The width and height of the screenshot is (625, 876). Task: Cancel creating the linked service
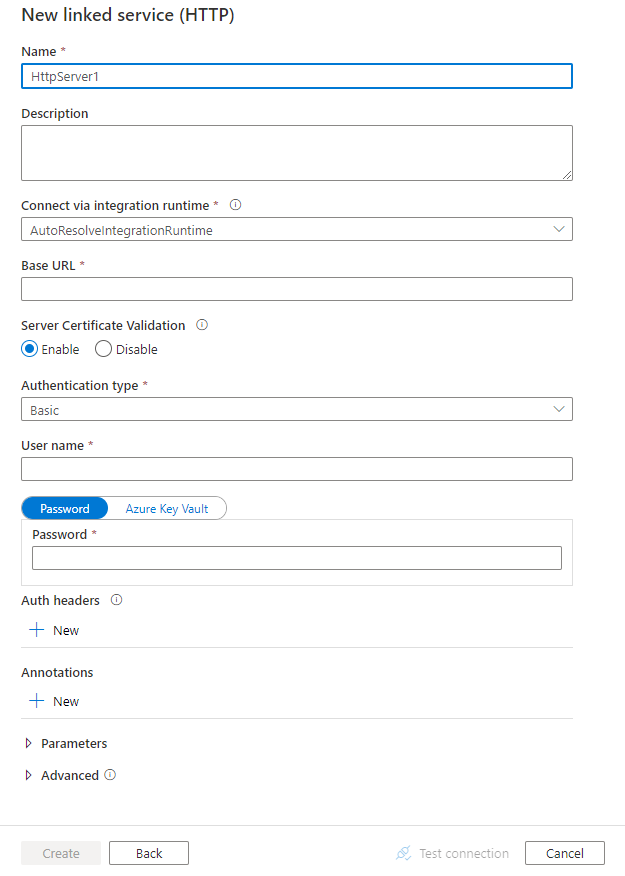[x=564, y=853]
